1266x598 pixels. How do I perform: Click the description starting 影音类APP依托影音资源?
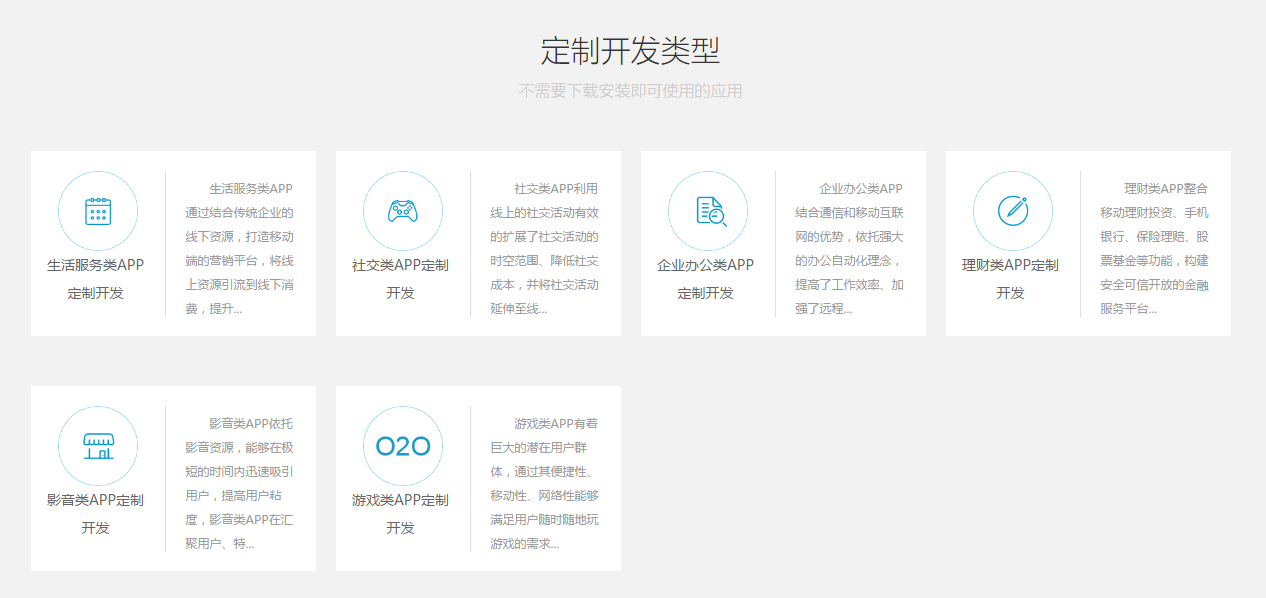click(x=240, y=483)
